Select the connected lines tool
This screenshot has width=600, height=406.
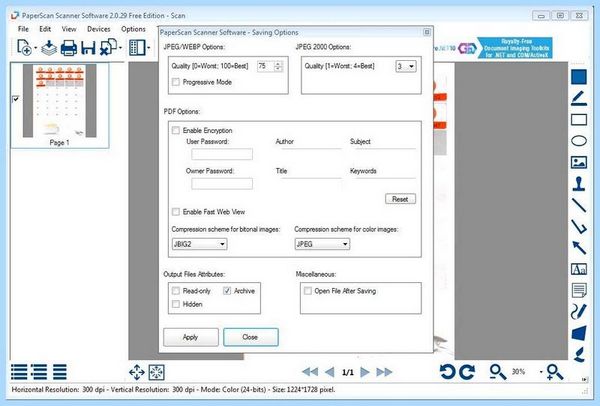pos(579,226)
